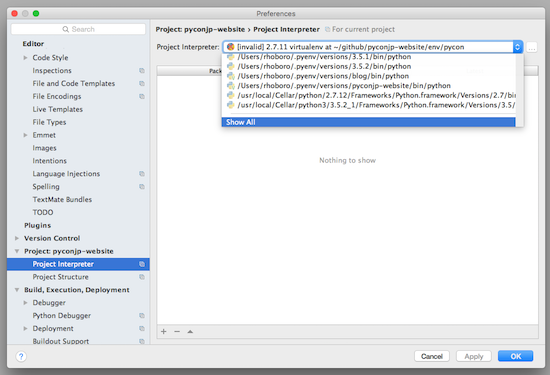Click the remove package minus icon
550x375 pixels.
tap(177, 332)
